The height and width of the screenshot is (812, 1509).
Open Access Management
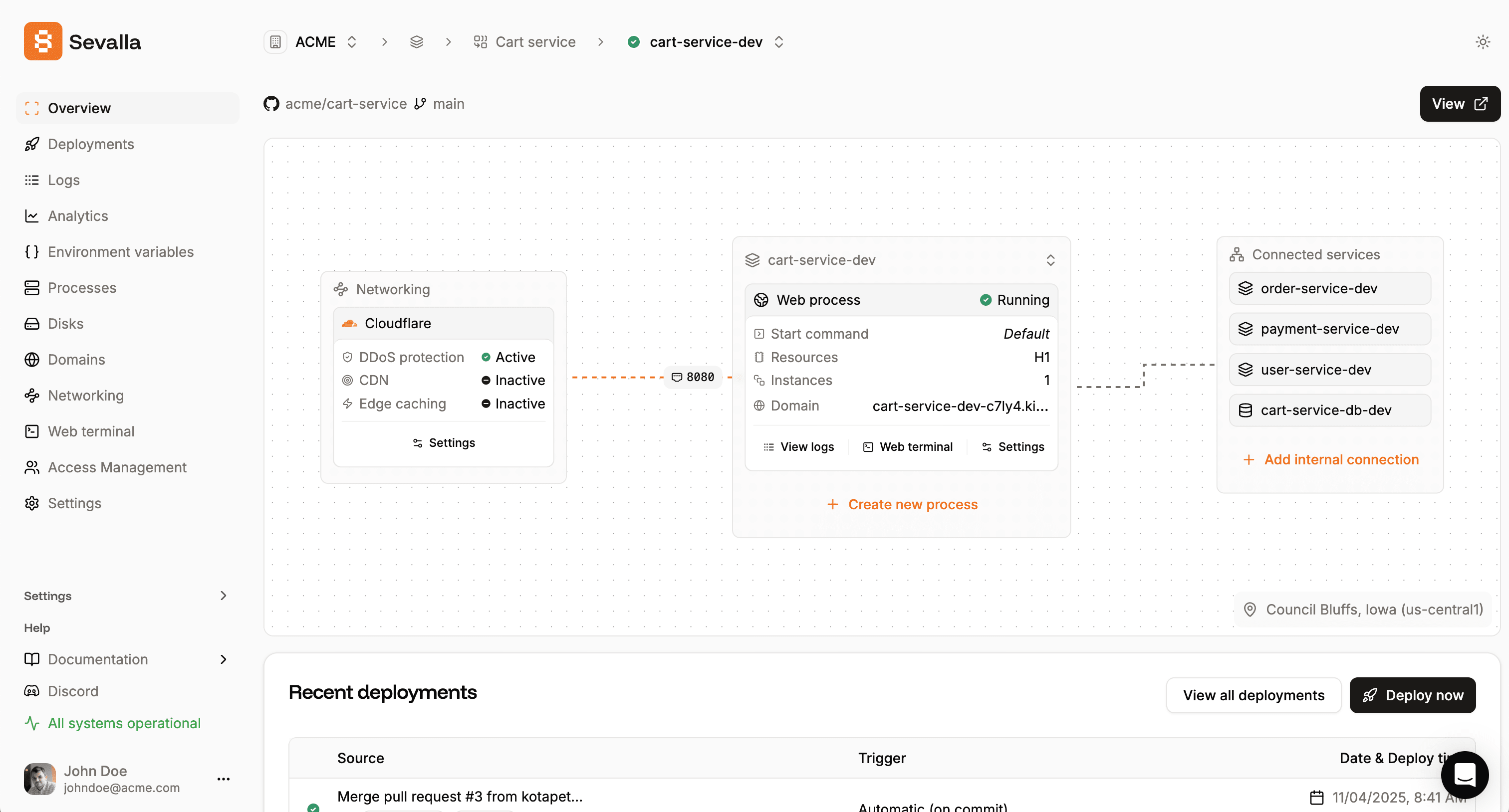[x=117, y=467]
